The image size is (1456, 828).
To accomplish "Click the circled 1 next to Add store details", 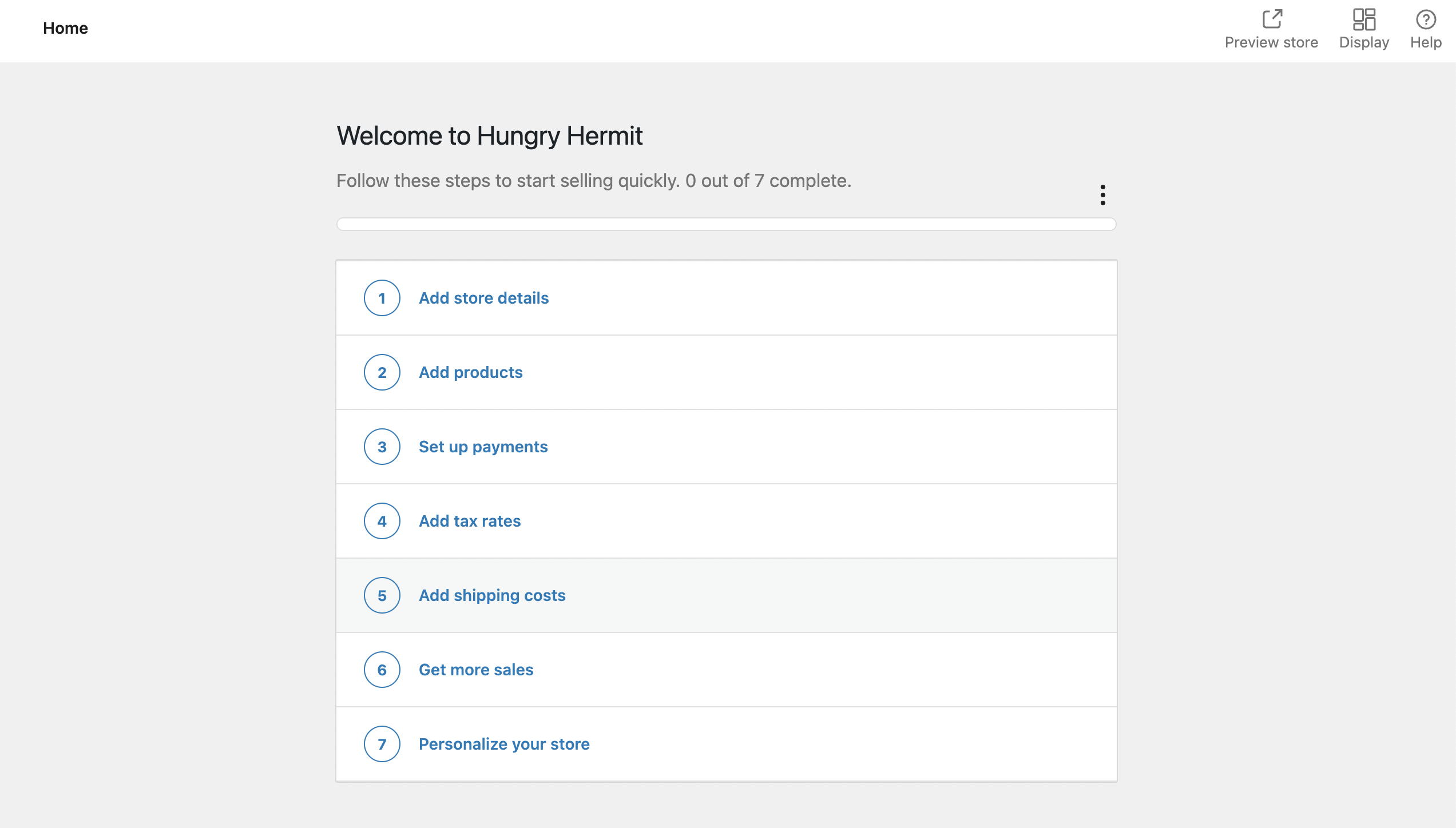I will [382, 298].
